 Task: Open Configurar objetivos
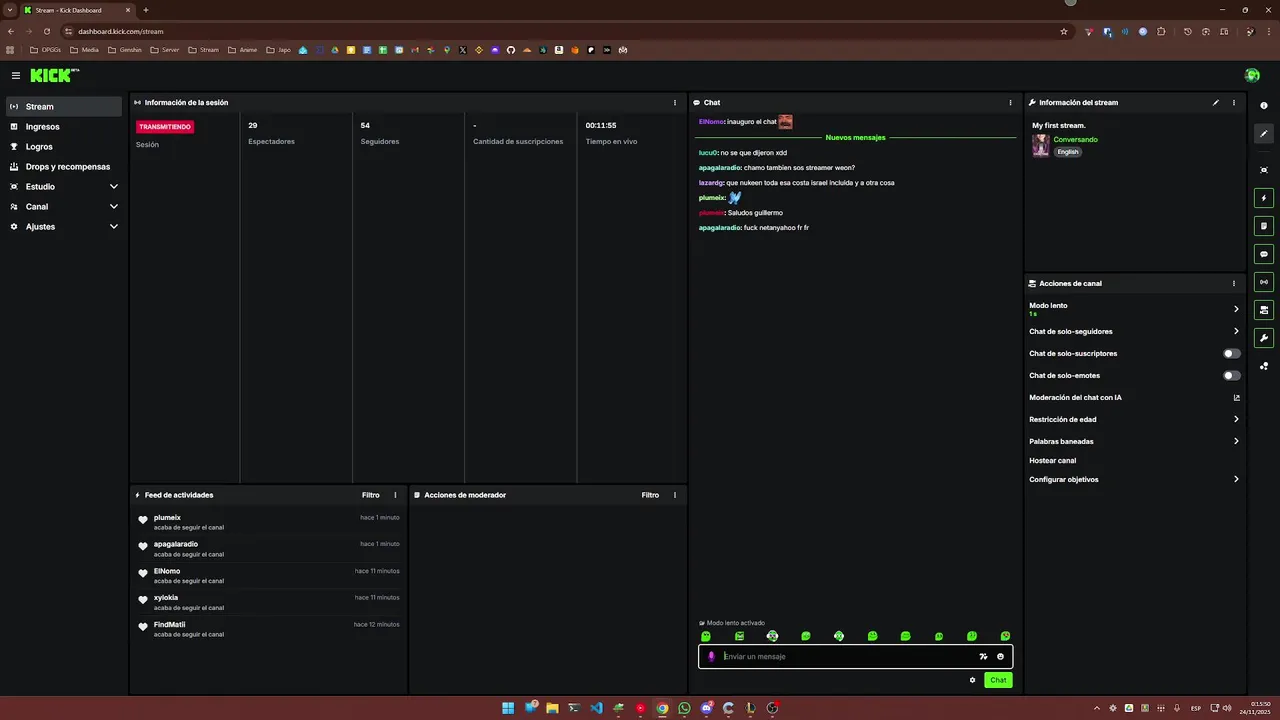[1134, 479]
